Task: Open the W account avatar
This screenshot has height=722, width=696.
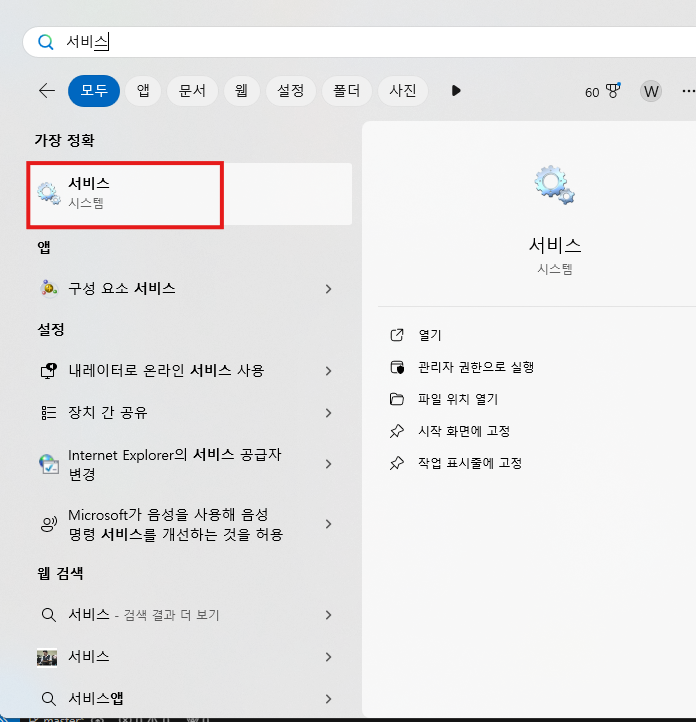Action: [x=651, y=91]
